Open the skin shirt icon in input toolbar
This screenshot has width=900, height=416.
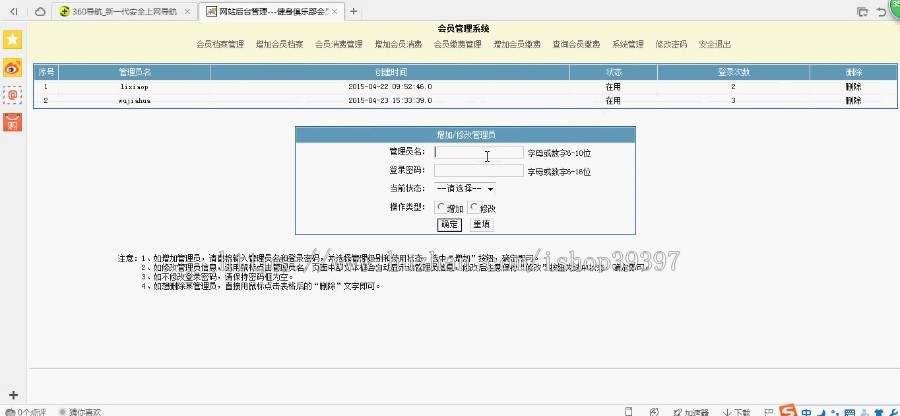tap(878, 411)
